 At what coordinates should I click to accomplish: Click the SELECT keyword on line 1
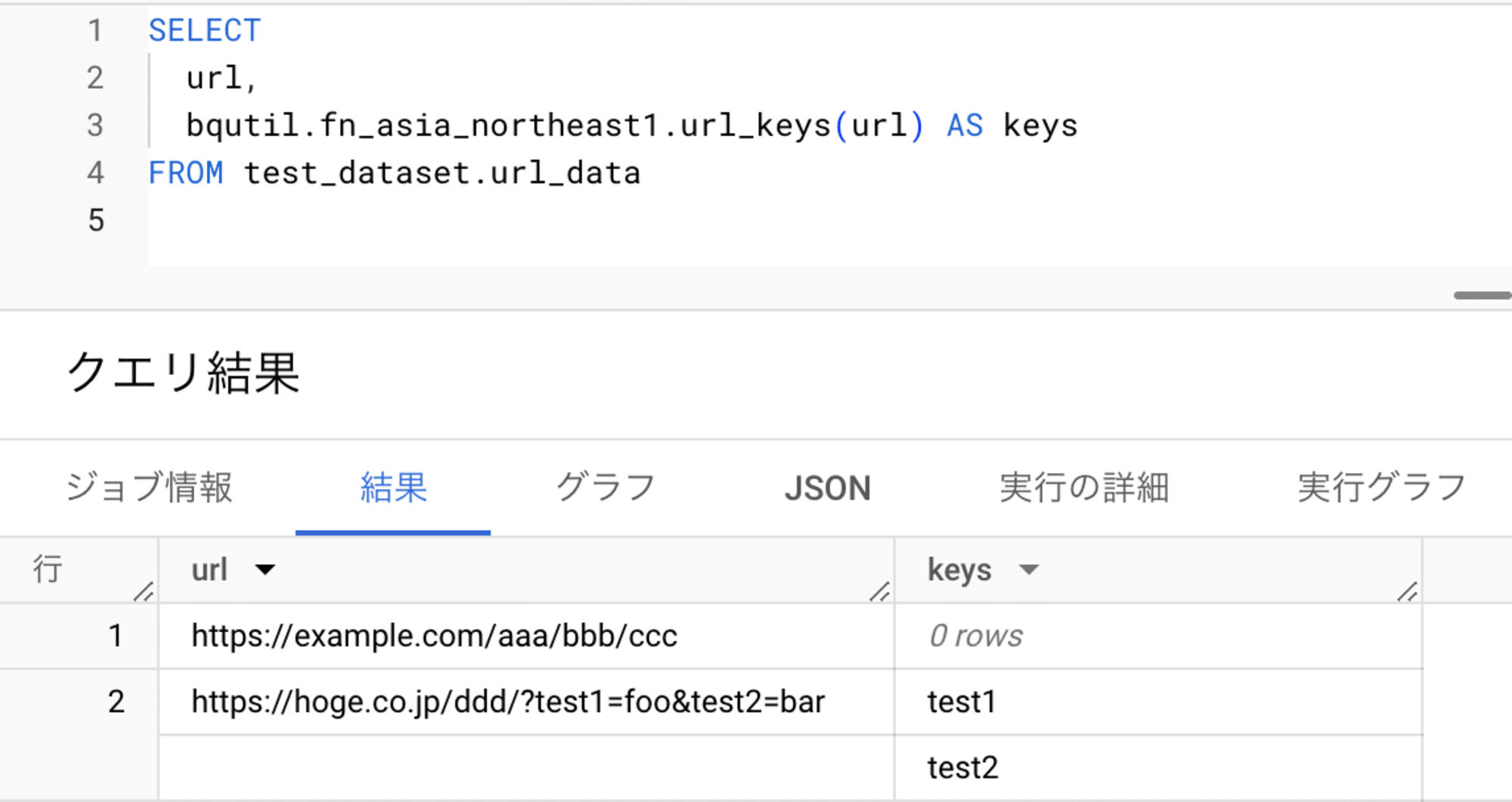tap(204, 31)
